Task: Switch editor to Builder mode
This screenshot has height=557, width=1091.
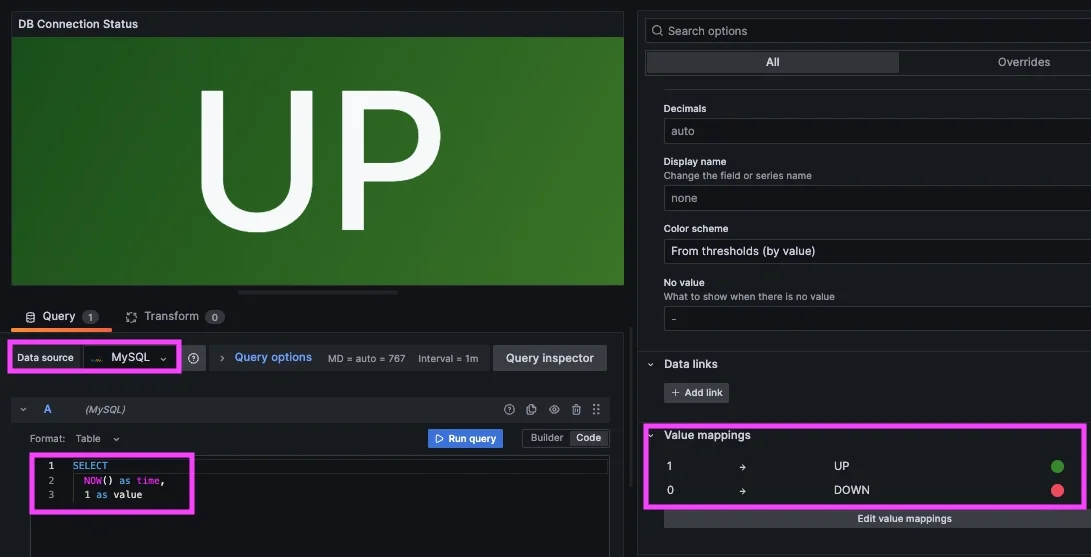Action: (547, 438)
